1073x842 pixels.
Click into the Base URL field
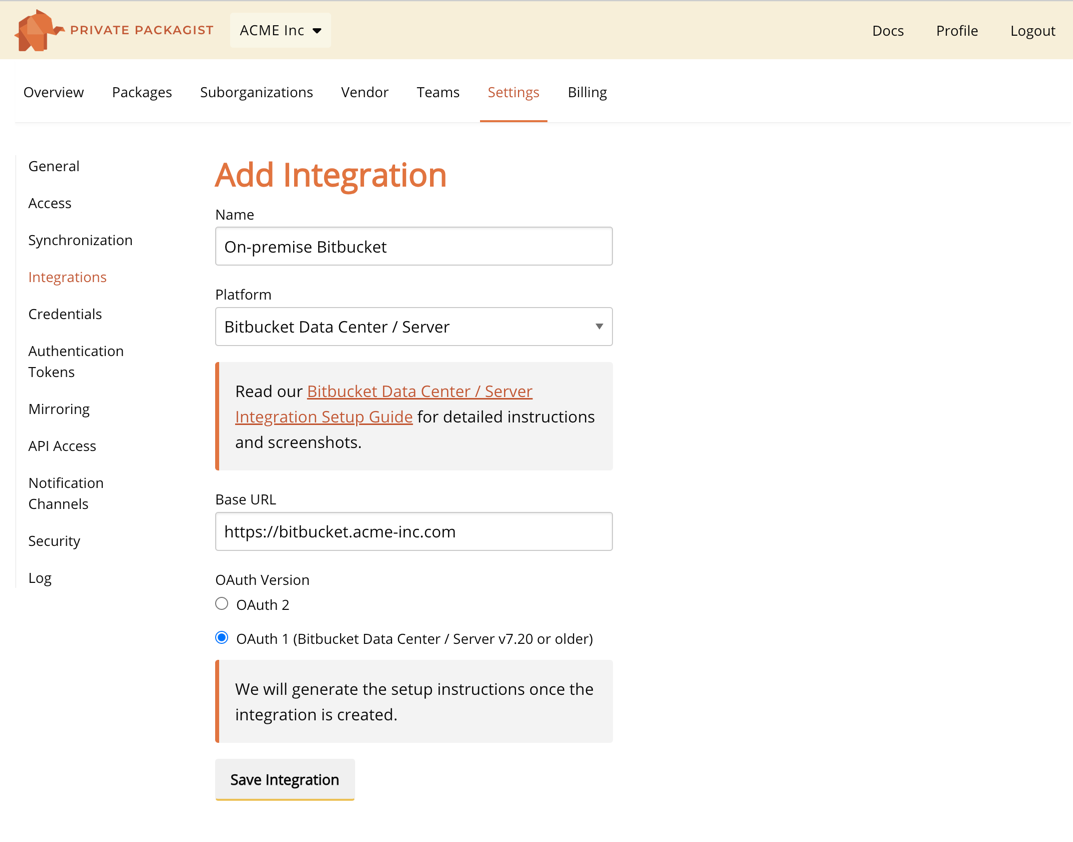click(x=413, y=532)
